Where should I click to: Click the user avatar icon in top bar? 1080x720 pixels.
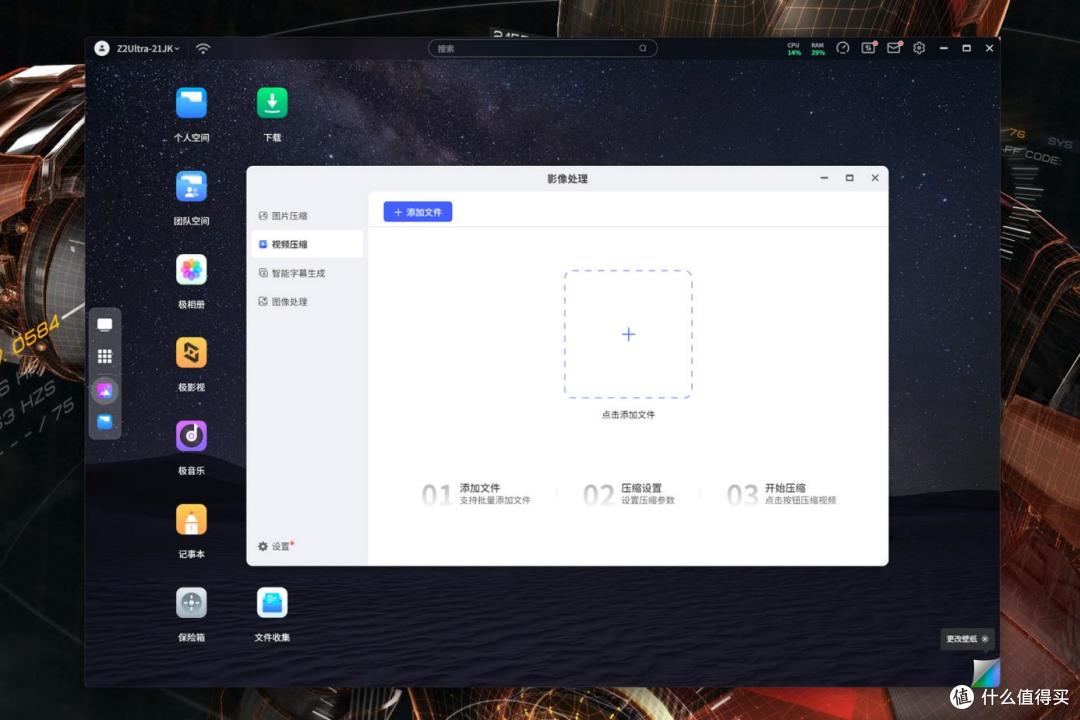point(102,48)
